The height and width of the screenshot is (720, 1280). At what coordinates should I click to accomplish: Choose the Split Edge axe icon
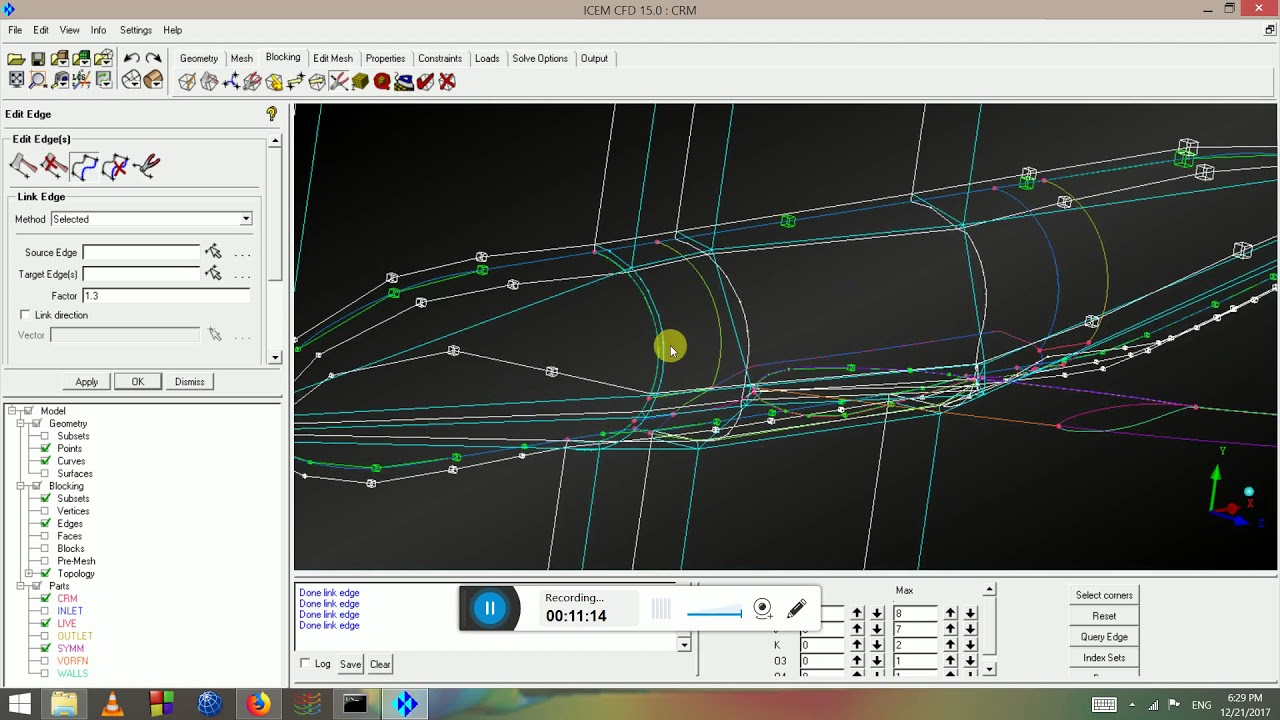tap(23, 166)
